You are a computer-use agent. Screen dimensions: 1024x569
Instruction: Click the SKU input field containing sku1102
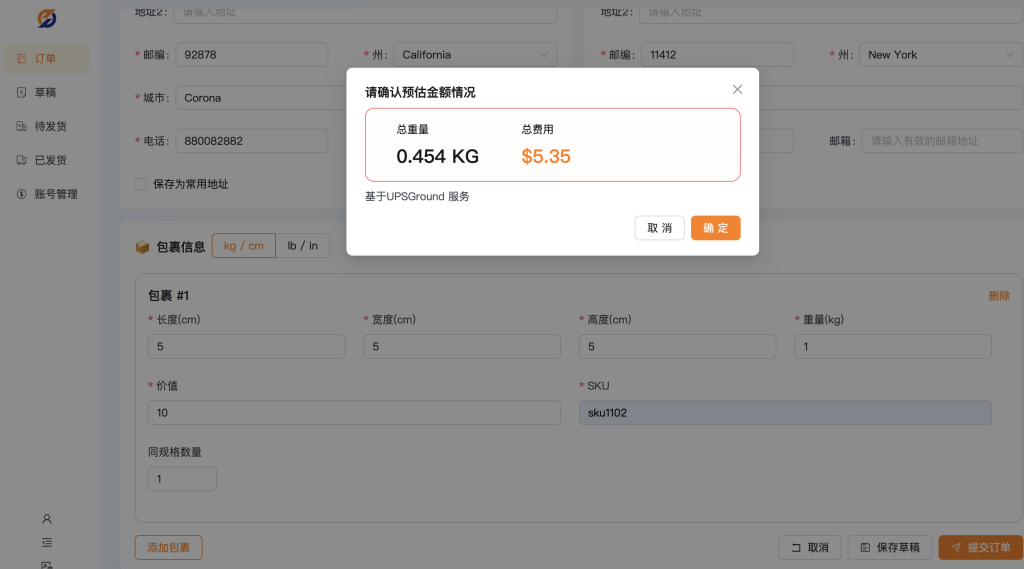coord(785,413)
